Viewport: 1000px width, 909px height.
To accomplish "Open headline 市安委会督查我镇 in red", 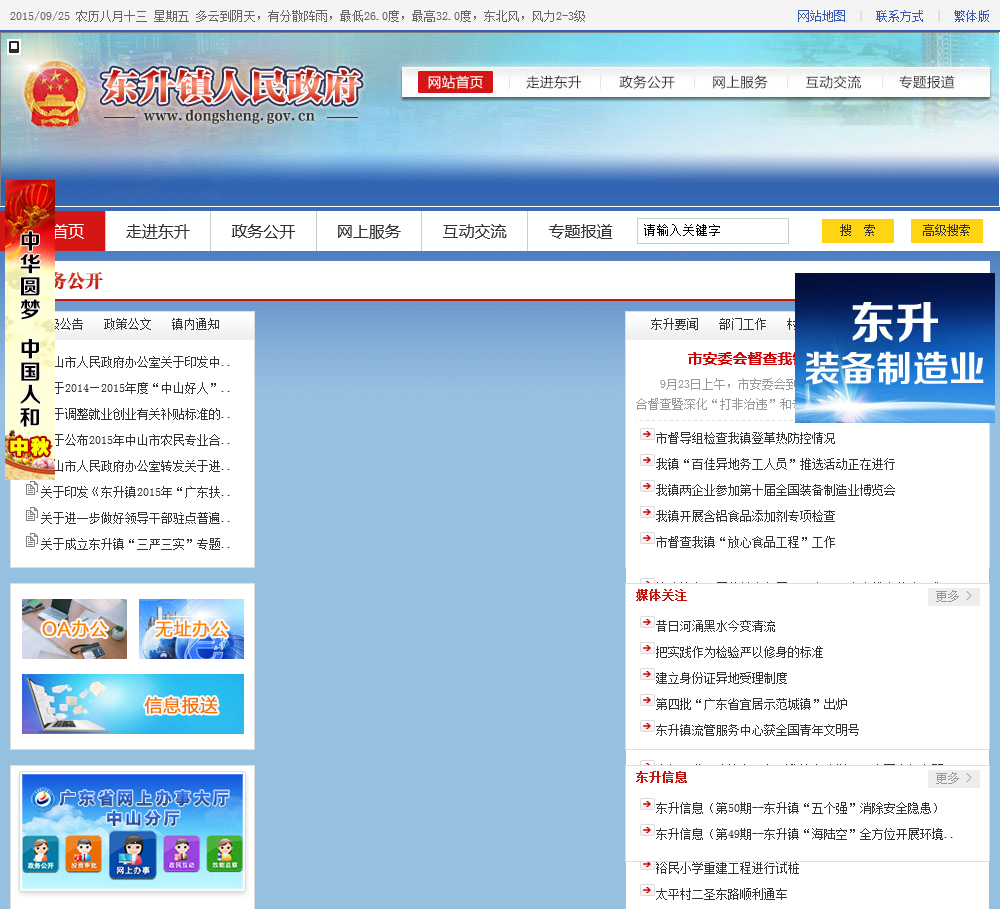I will (741, 359).
